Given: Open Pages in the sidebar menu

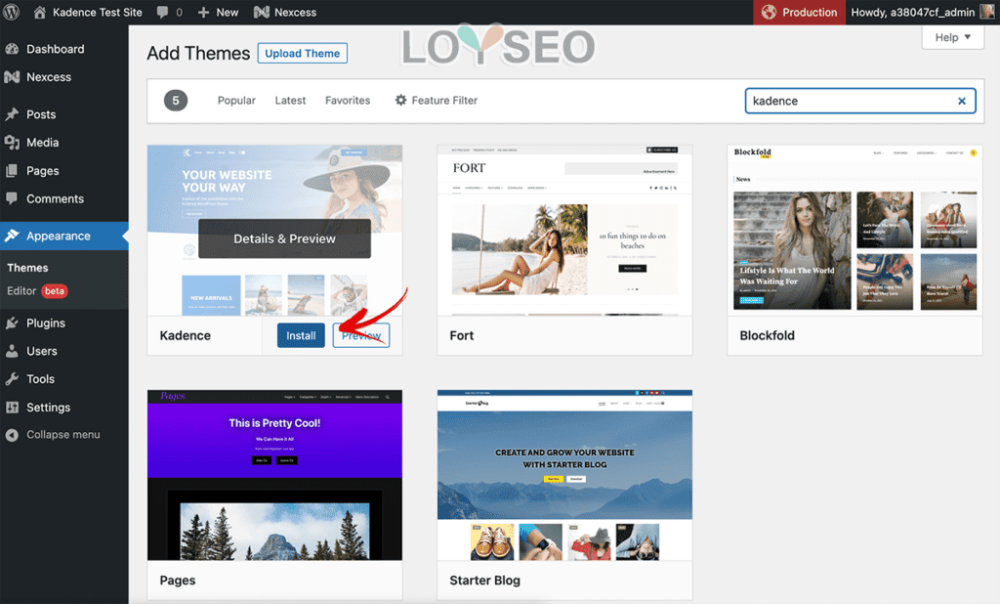Looking at the screenshot, I should (x=42, y=171).
